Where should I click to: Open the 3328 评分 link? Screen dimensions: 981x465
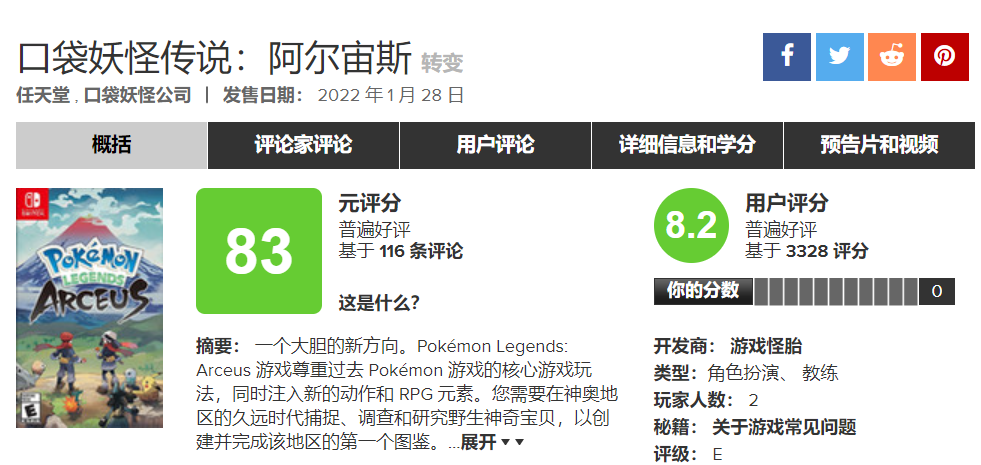tap(827, 251)
